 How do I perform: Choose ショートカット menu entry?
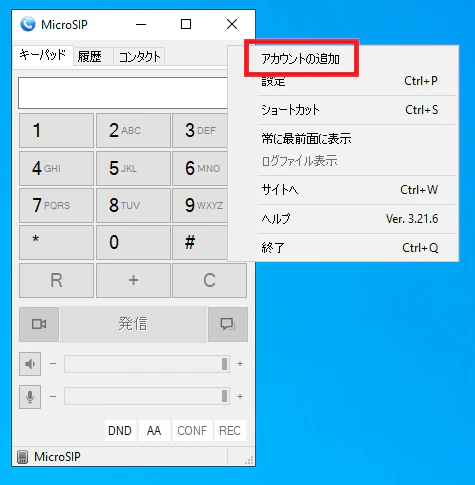pos(342,110)
